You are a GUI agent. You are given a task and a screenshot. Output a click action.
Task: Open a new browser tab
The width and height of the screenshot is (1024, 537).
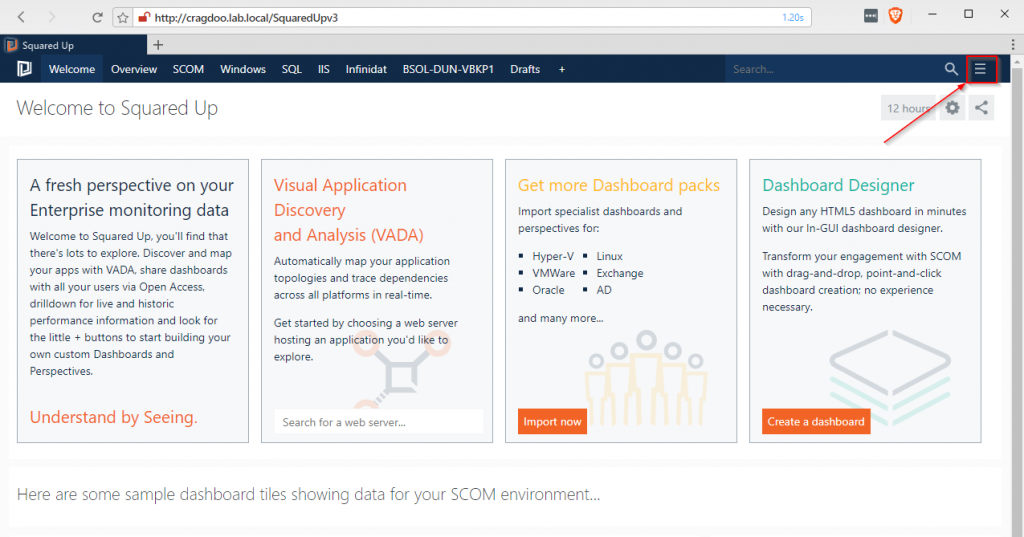(x=158, y=45)
